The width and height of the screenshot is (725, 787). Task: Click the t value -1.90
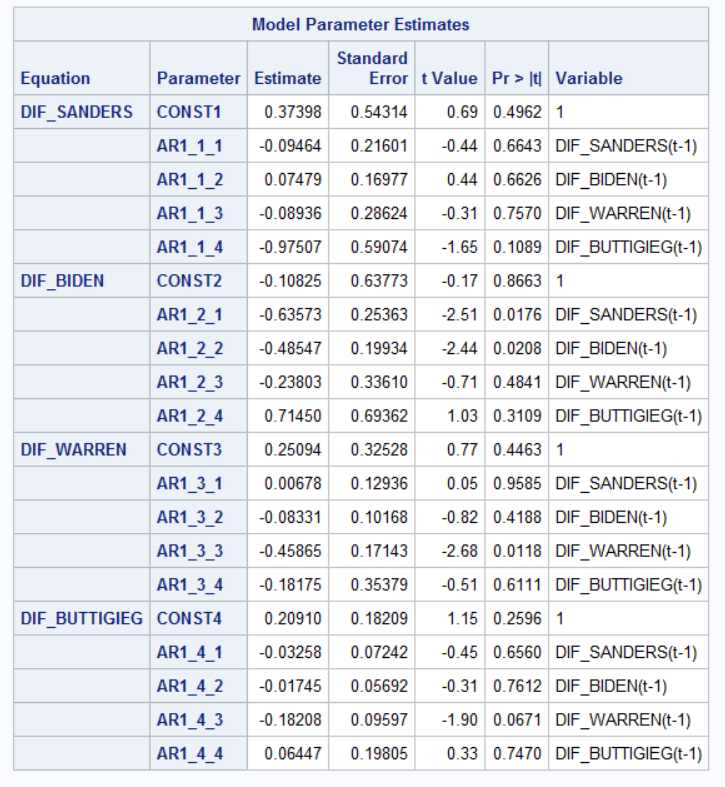pyautogui.click(x=459, y=720)
